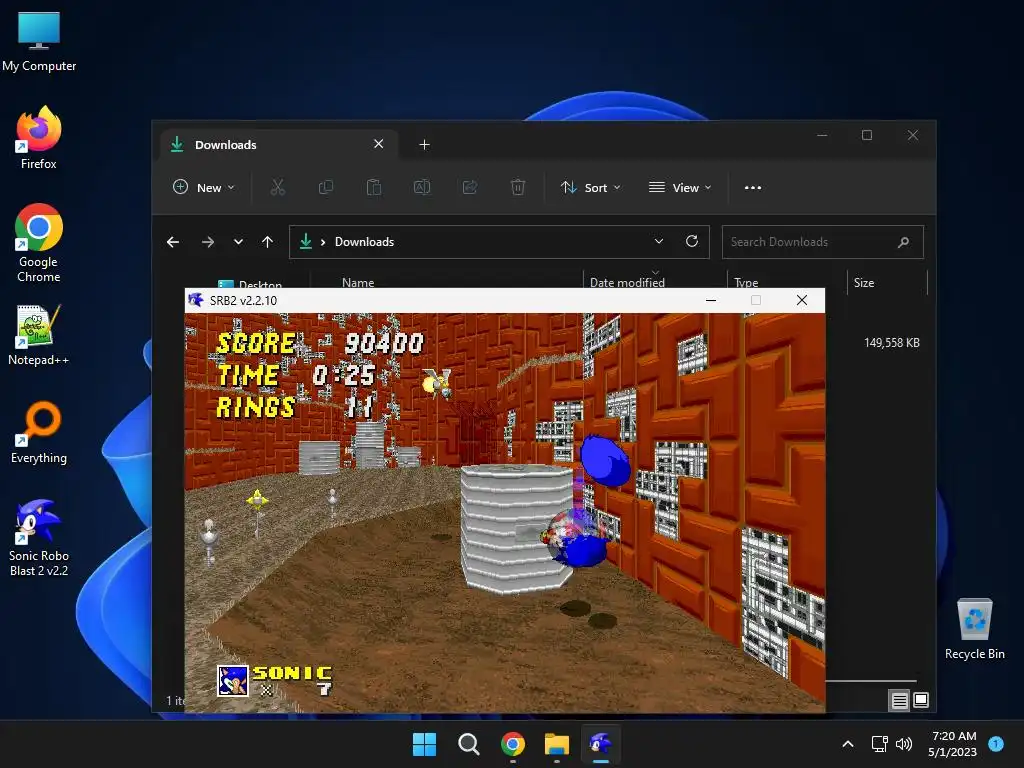Open Google Chrome desktop shortcut
The image size is (1024, 768).
(39, 243)
